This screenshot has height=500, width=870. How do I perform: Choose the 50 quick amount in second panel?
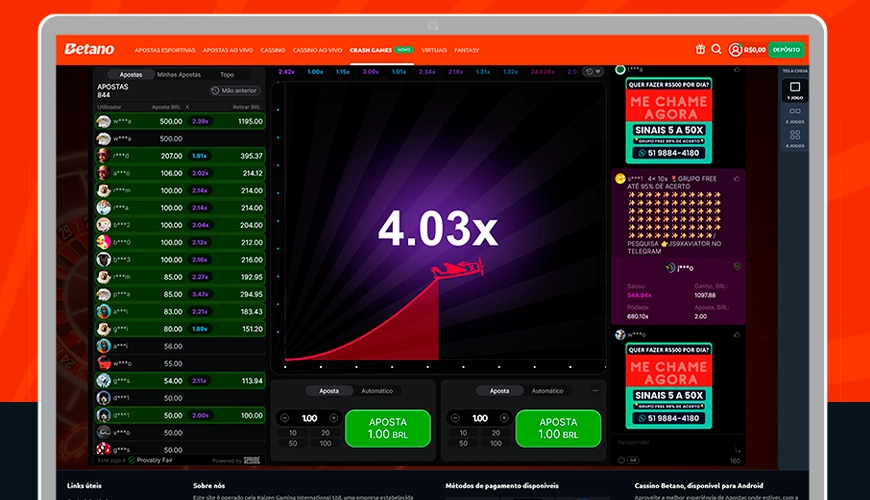[463, 443]
